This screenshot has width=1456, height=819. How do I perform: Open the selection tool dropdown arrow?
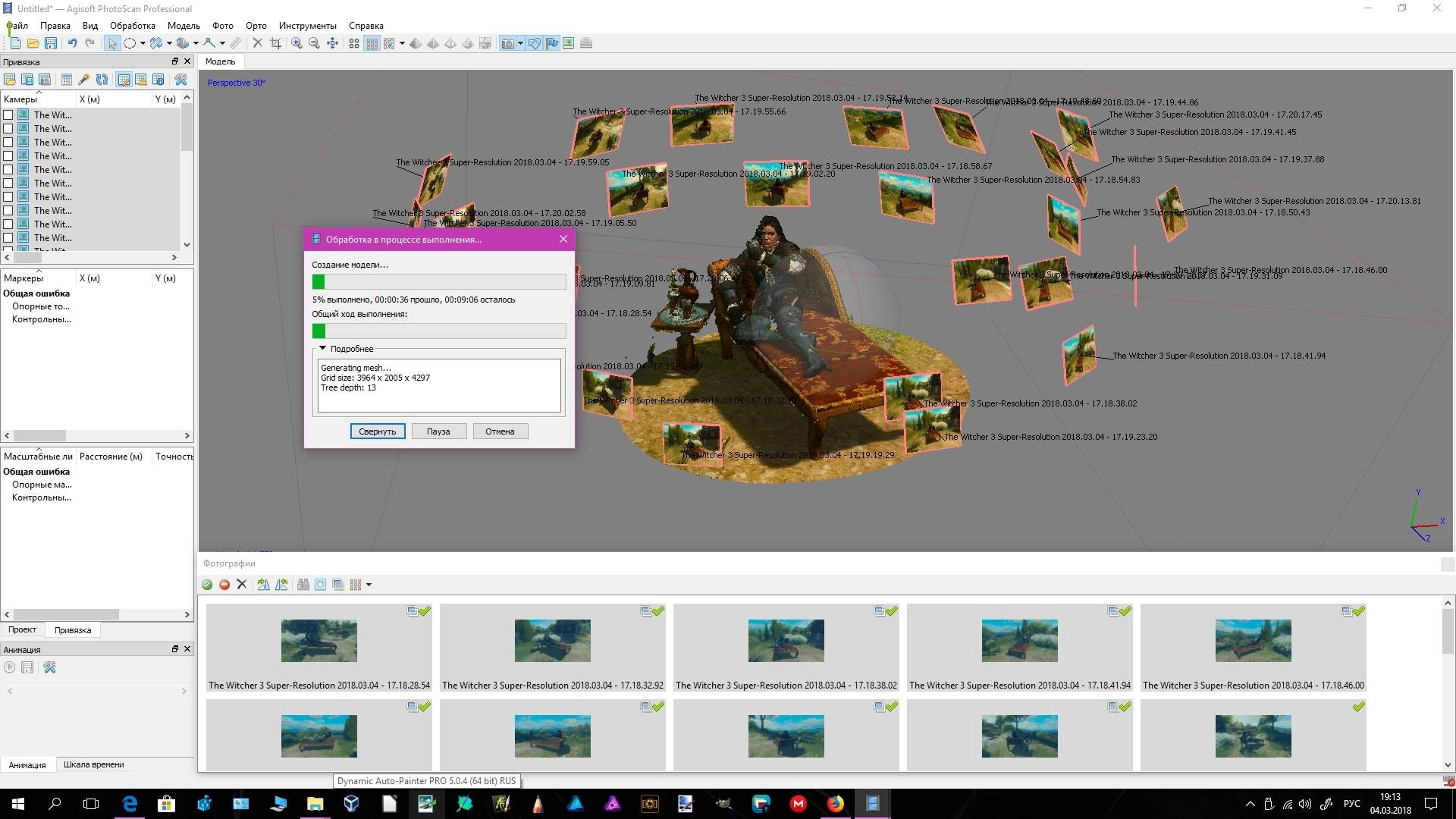click(143, 43)
